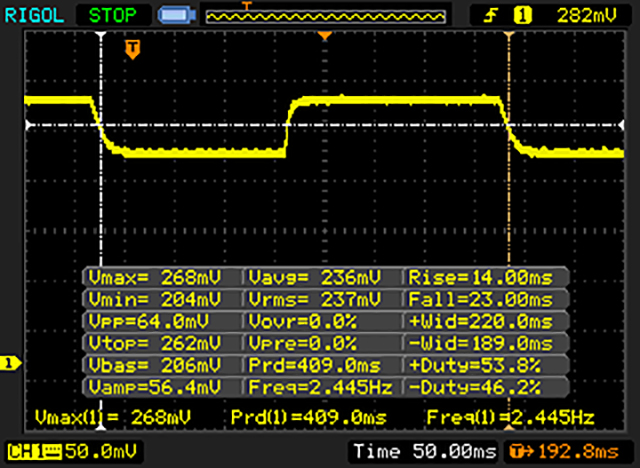The width and height of the screenshot is (640, 468).
Task: Click the orange bottom cursor triangle marker
Action: (x=509, y=427)
